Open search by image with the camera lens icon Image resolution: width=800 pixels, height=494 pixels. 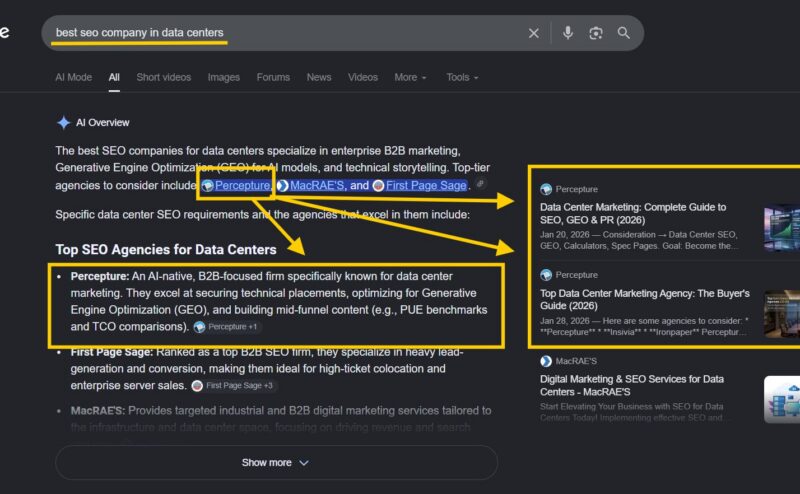pyautogui.click(x=595, y=33)
